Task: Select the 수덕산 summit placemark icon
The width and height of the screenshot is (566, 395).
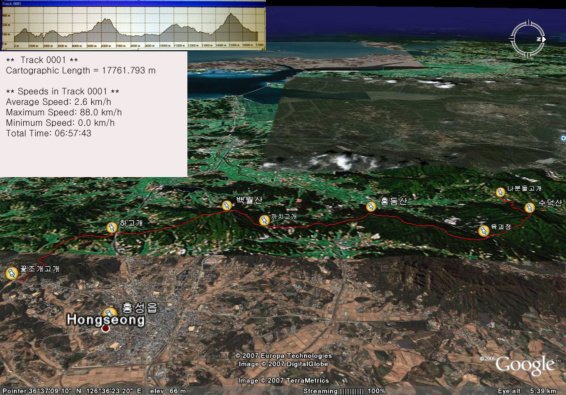Action: pyautogui.click(x=530, y=208)
